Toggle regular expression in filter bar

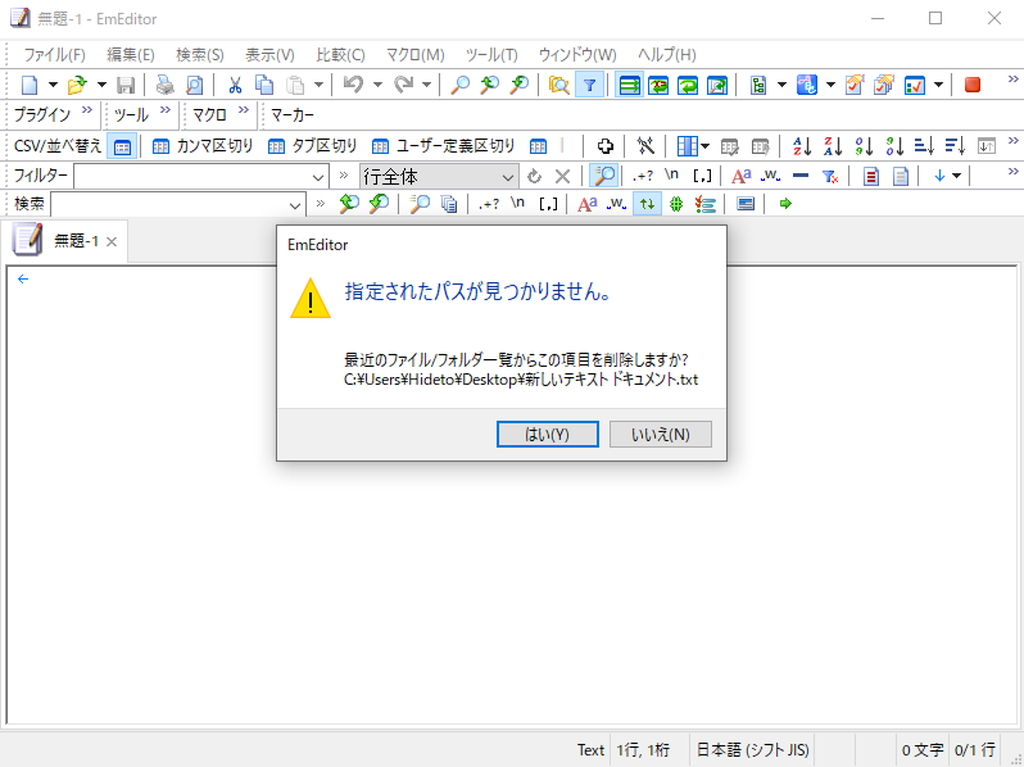tap(643, 176)
